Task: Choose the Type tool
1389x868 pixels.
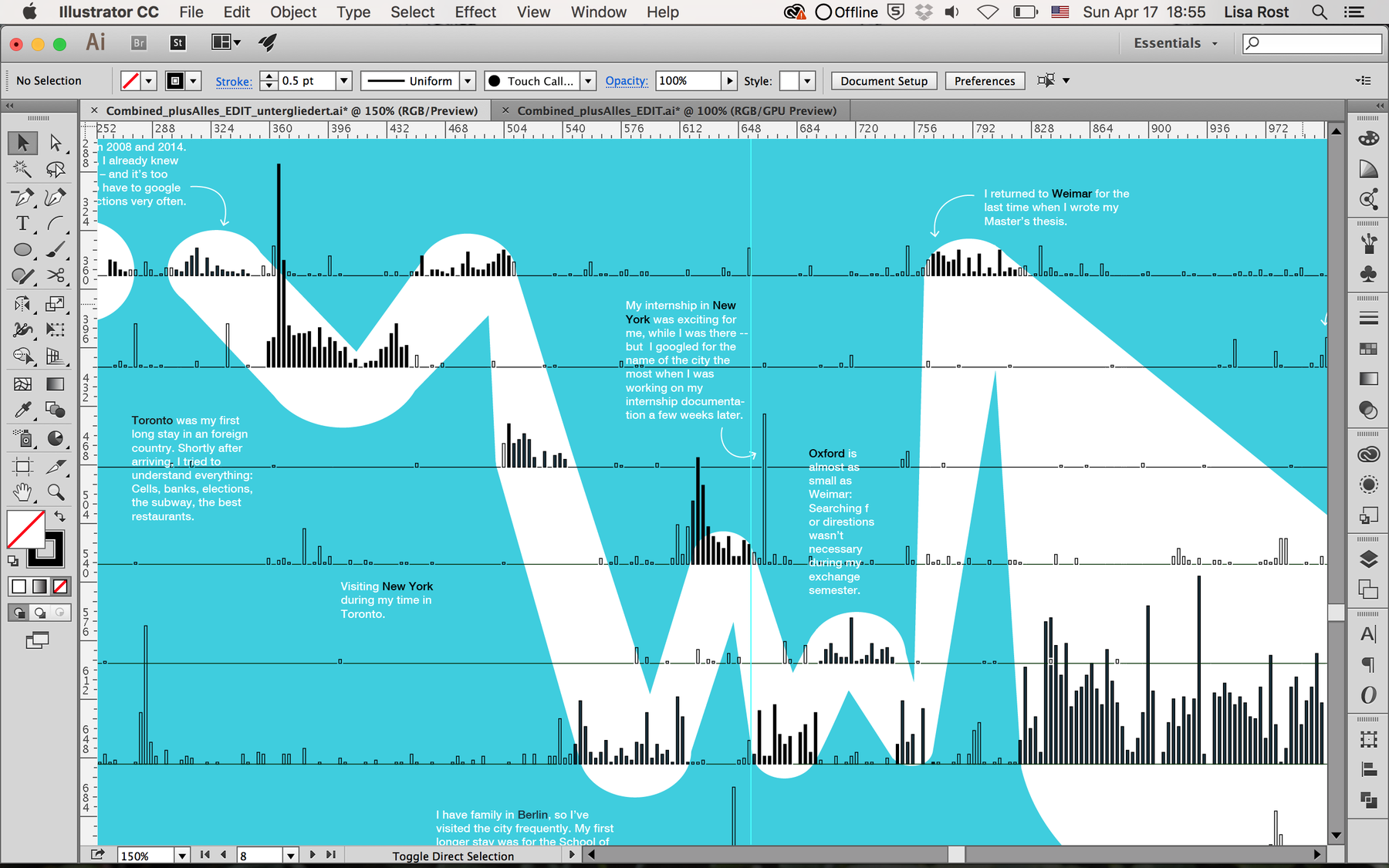Action: coord(22,224)
